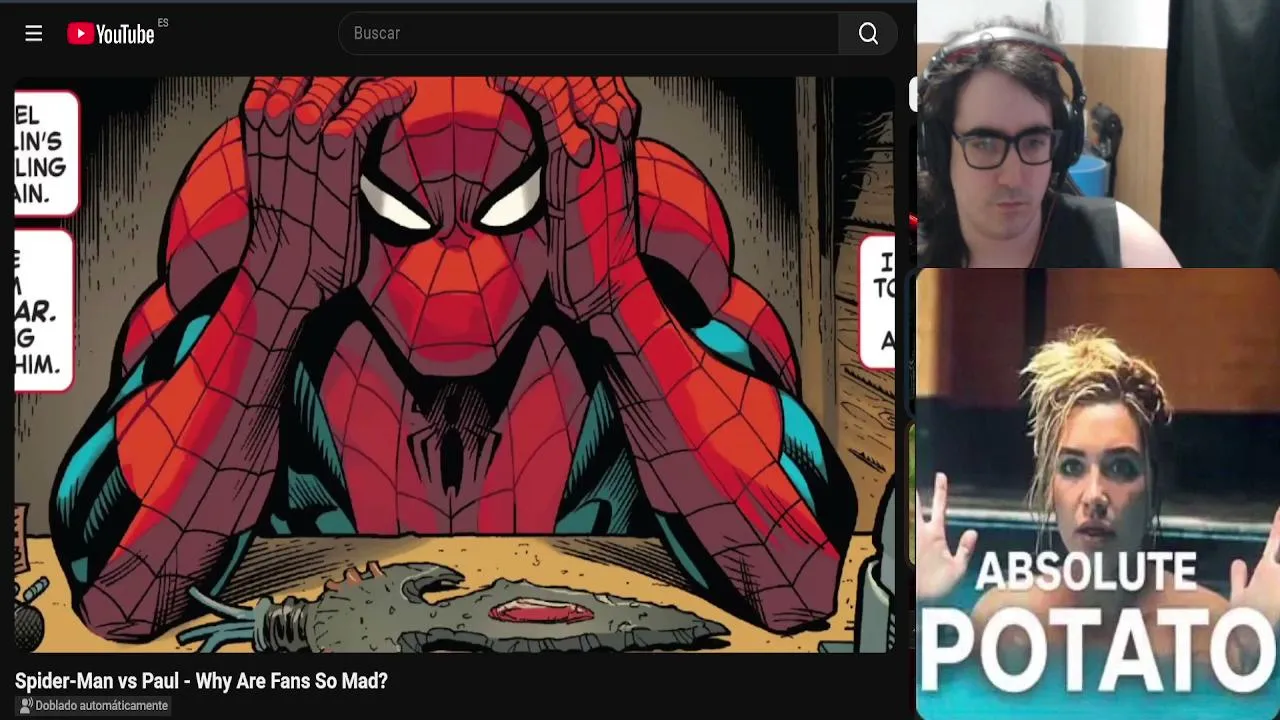Image resolution: width=1280 pixels, height=720 pixels.
Task: Click the 'Doblado automáticamente' badge
Action: coord(94,706)
